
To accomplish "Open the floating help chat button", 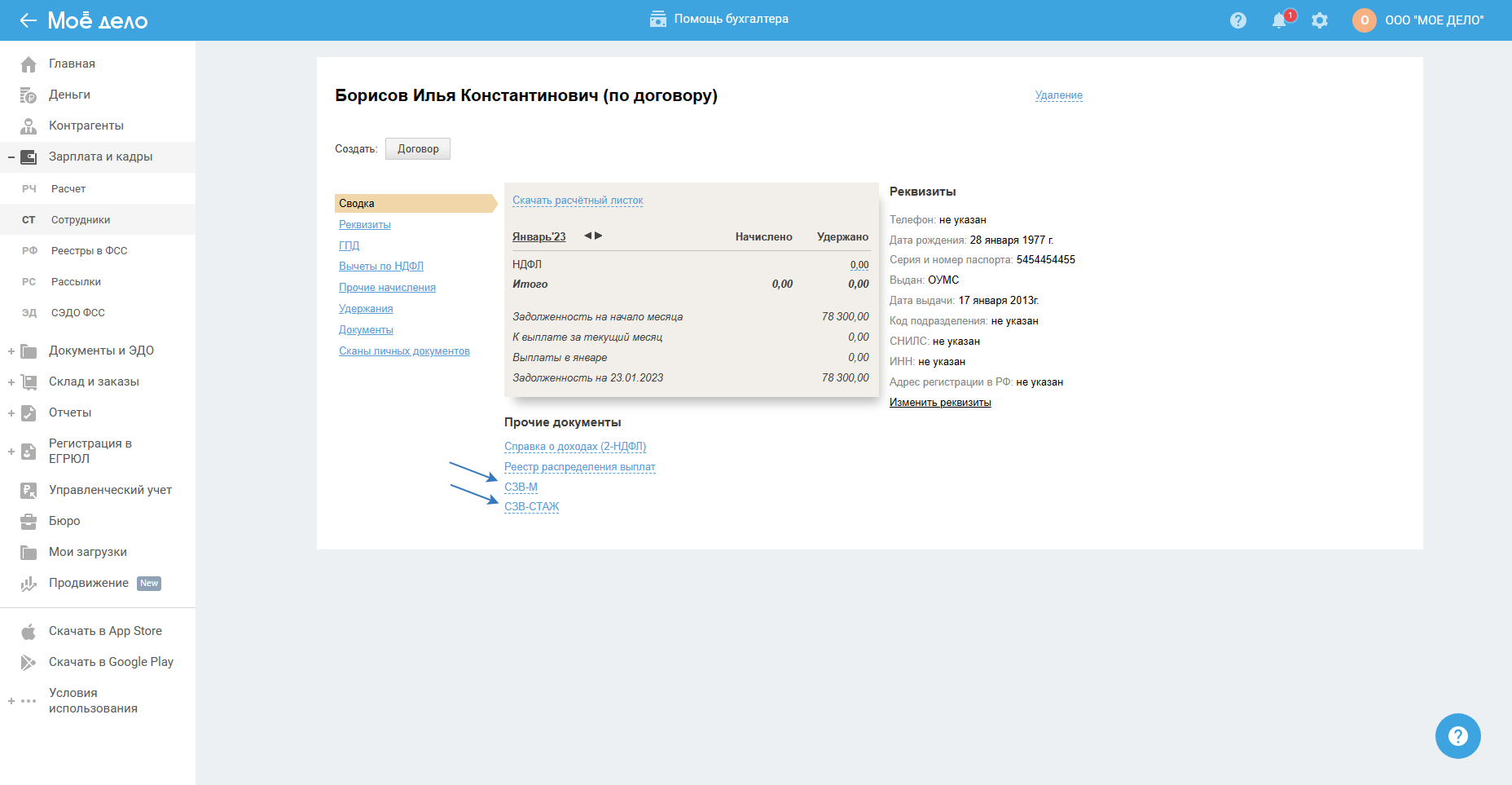I will 1457,736.
